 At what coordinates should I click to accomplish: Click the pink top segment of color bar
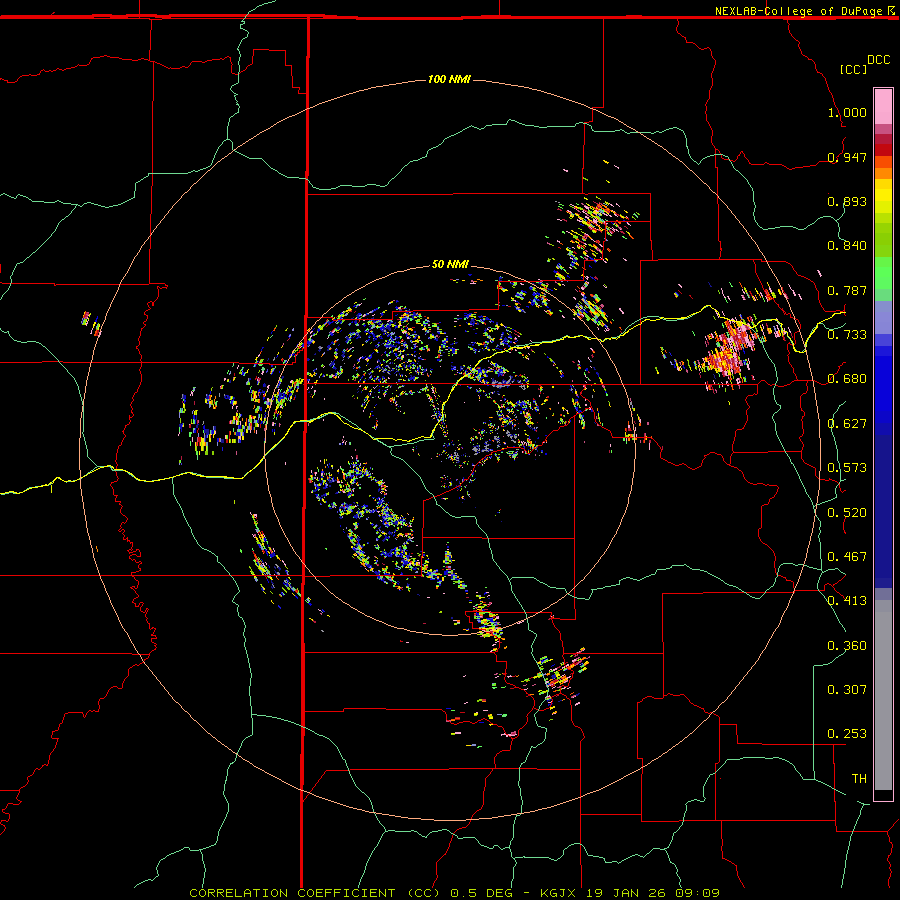(x=883, y=107)
